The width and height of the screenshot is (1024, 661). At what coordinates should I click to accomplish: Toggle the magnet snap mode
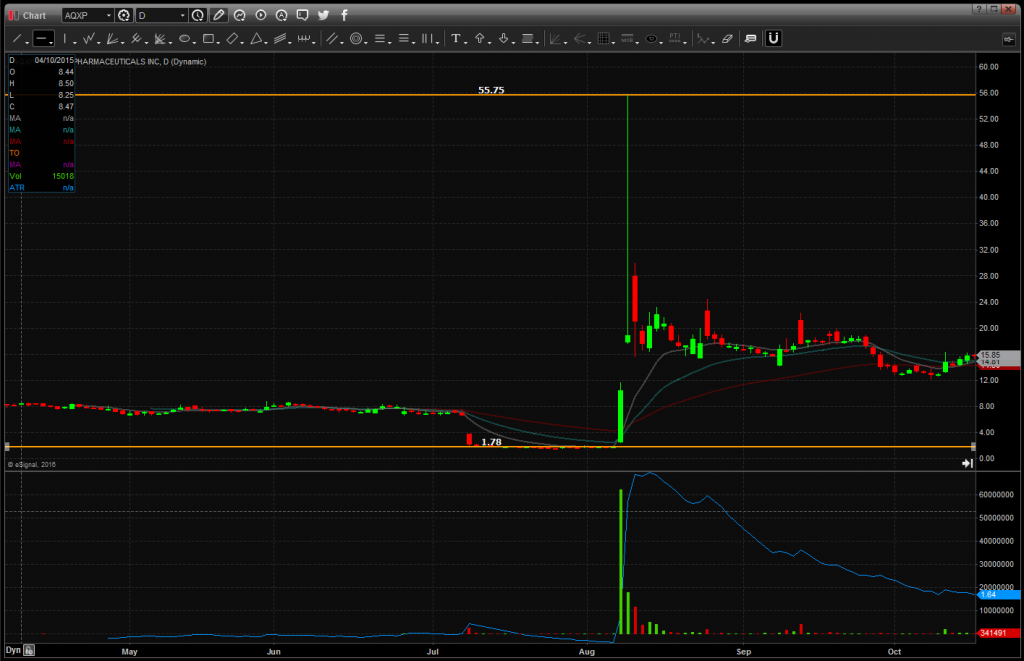pyautogui.click(x=773, y=39)
